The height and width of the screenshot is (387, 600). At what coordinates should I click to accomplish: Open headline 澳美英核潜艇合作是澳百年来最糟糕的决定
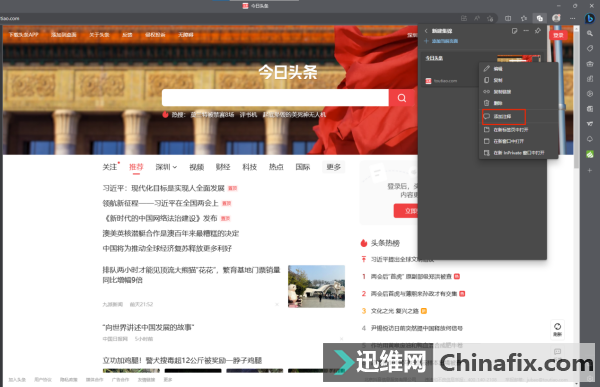(x=171, y=233)
